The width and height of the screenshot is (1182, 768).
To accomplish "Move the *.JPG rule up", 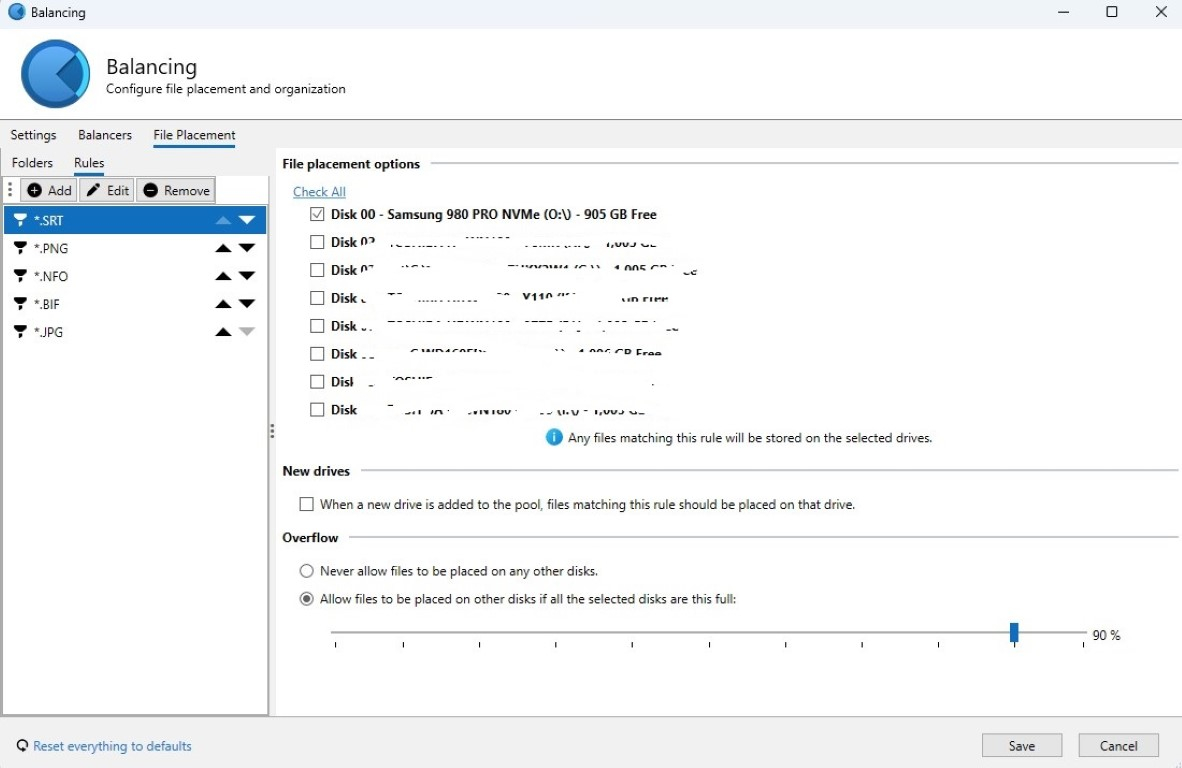I will [x=223, y=332].
